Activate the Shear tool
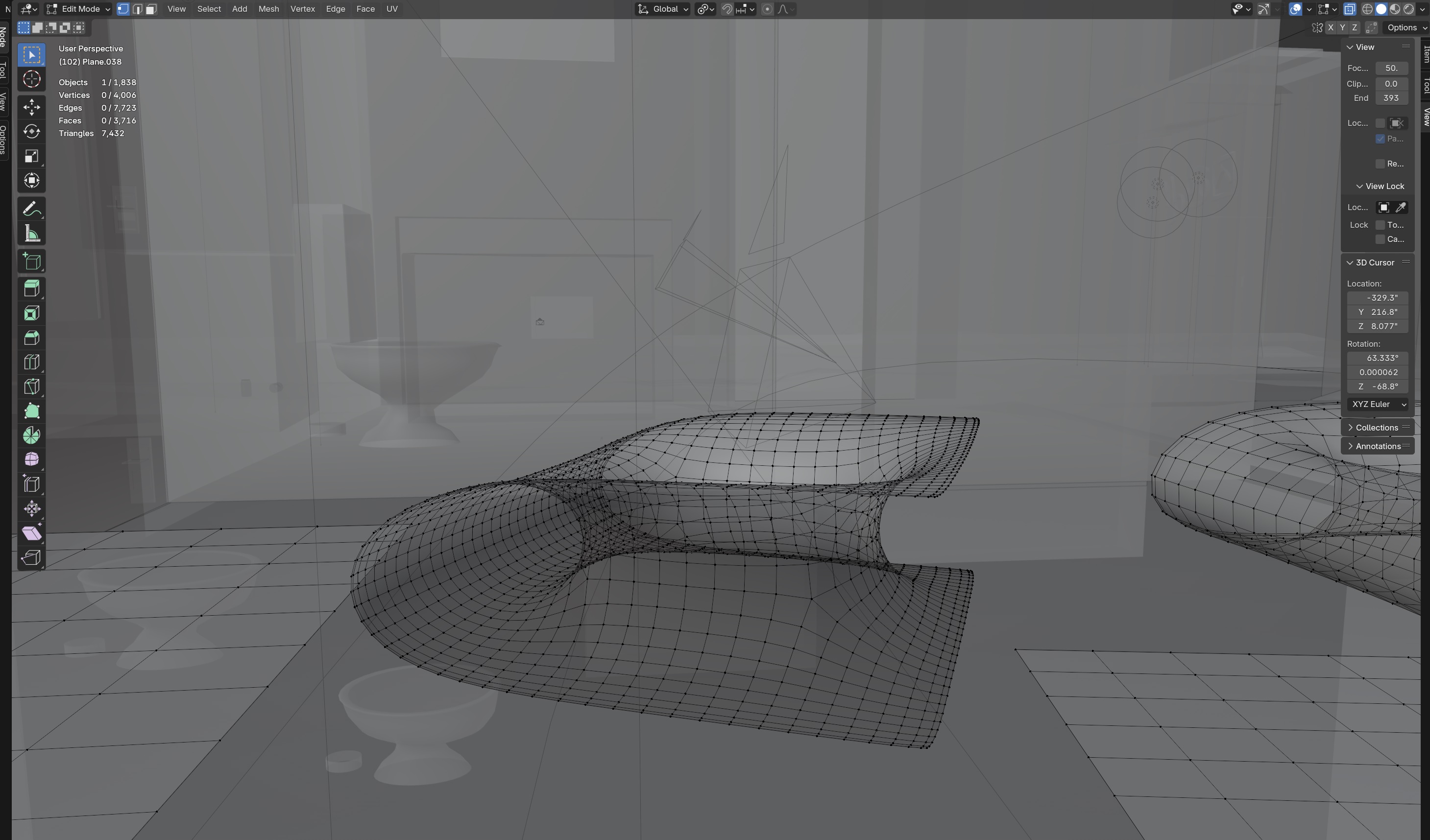 click(x=31, y=532)
